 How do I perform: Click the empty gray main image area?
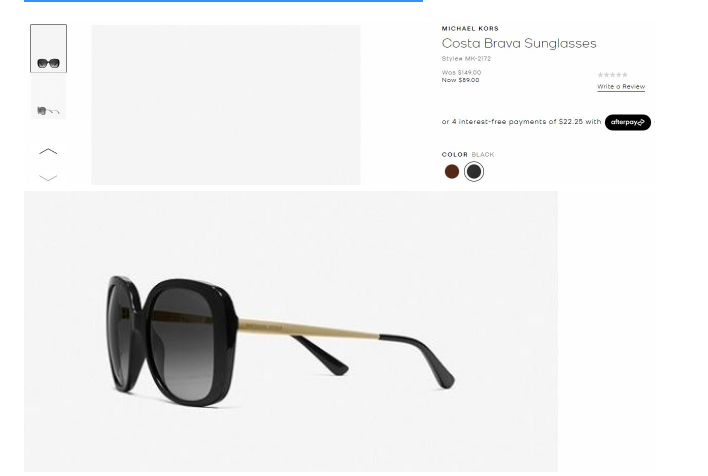(226, 105)
